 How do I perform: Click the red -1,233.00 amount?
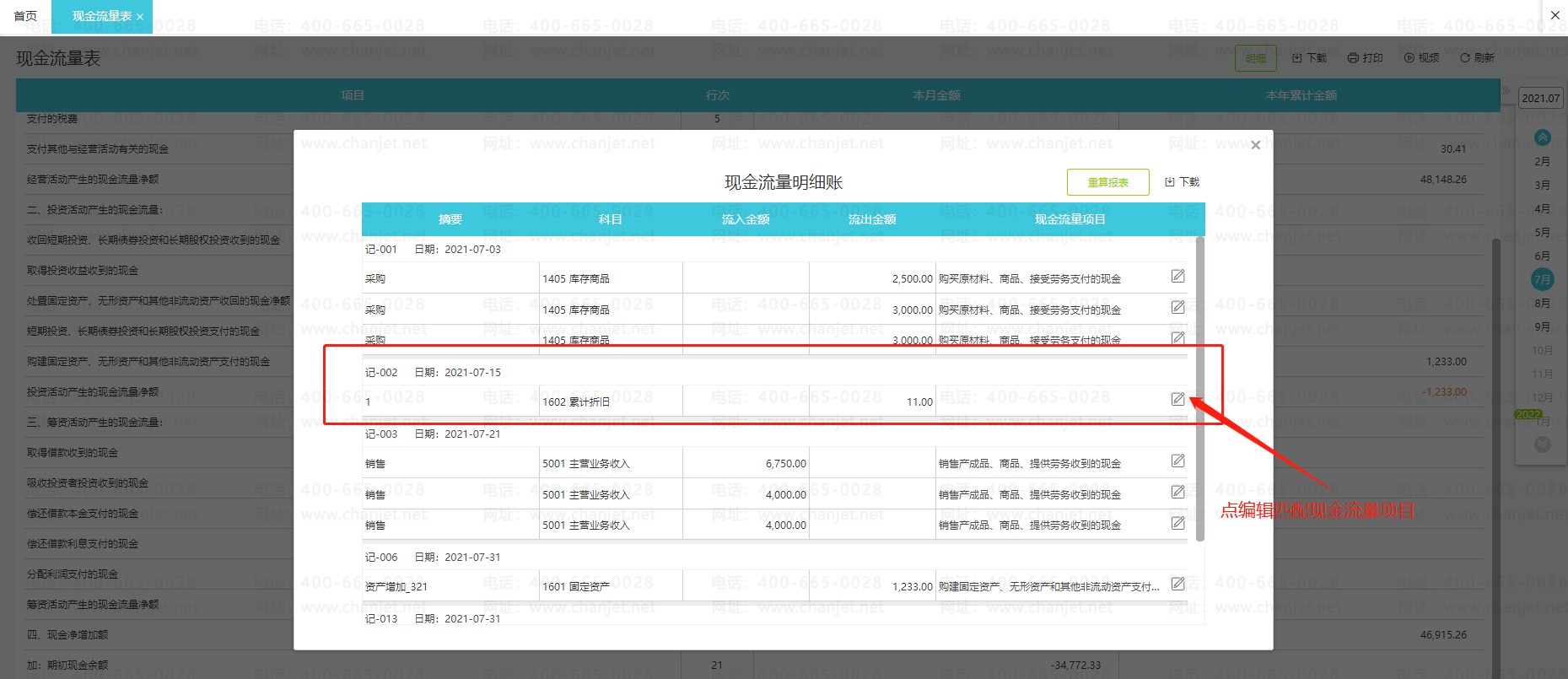coord(1444,392)
